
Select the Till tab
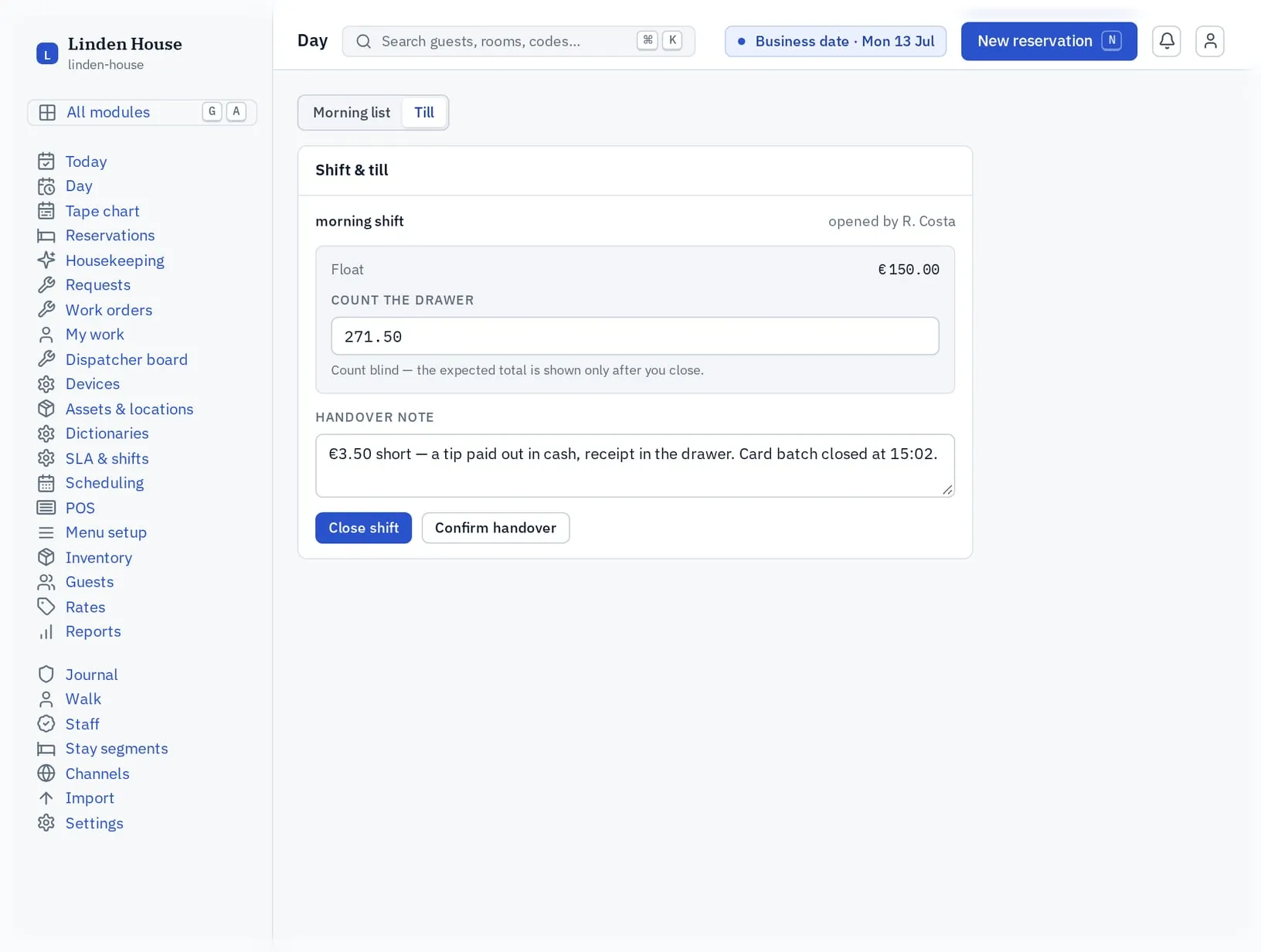click(424, 113)
